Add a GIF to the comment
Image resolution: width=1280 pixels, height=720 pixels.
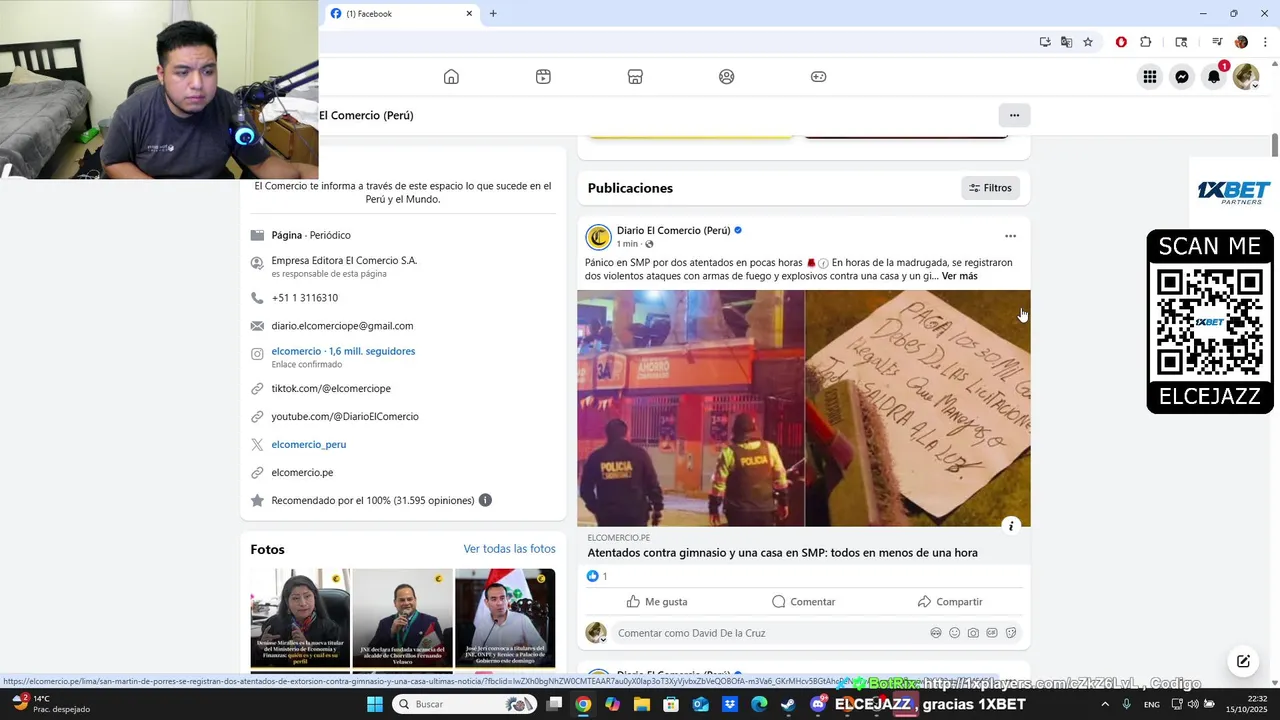point(992,633)
